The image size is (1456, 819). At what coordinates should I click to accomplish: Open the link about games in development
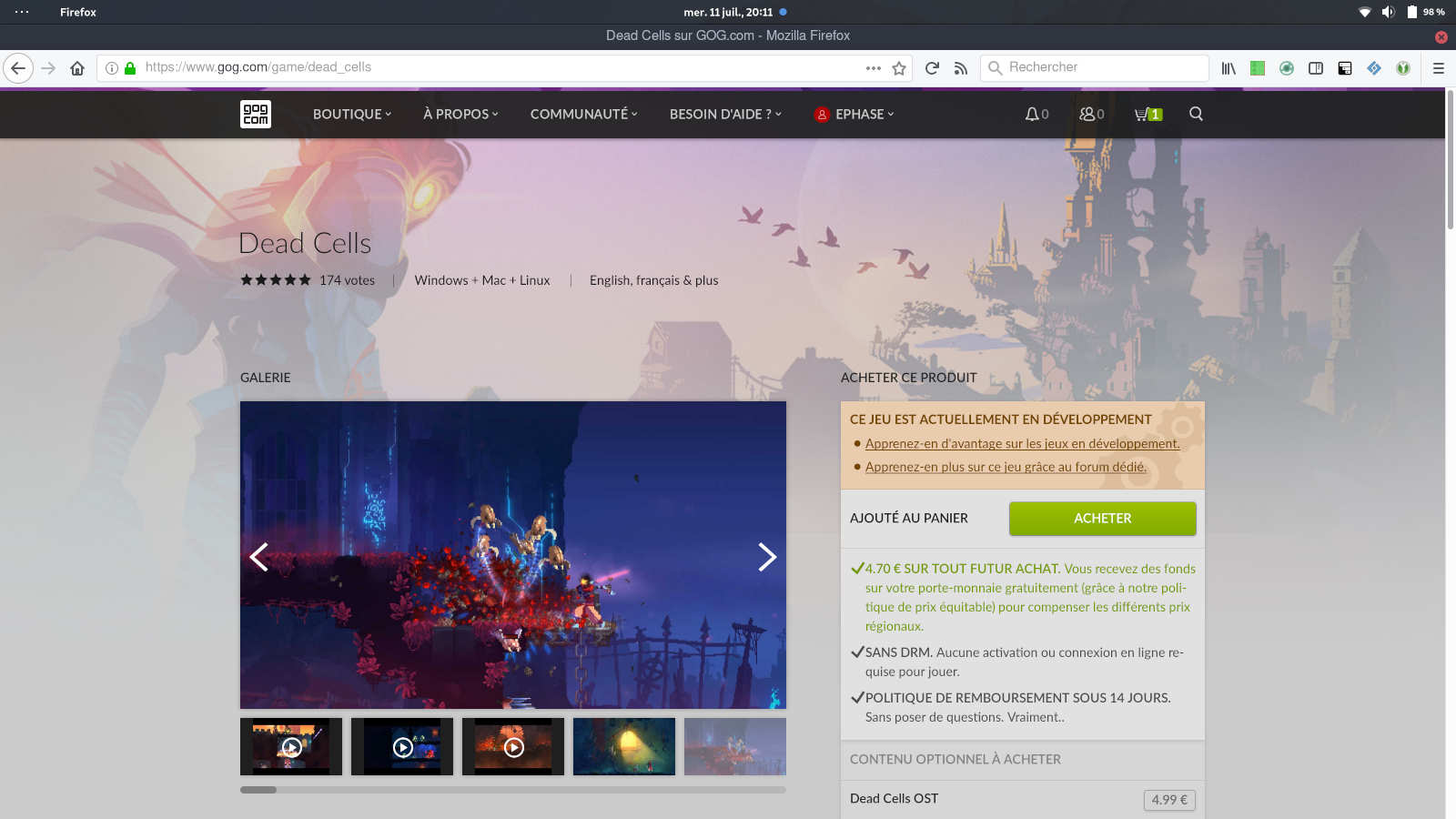coord(1022,443)
